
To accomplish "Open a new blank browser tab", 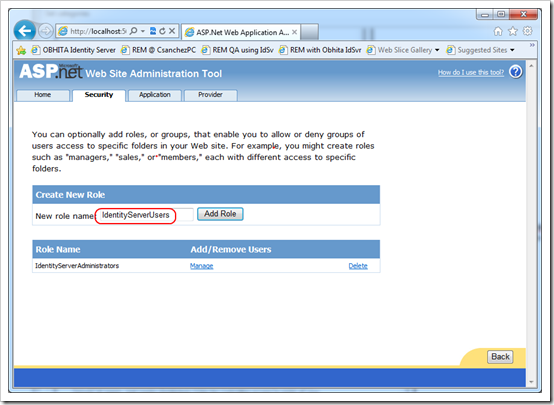I will (310, 32).
